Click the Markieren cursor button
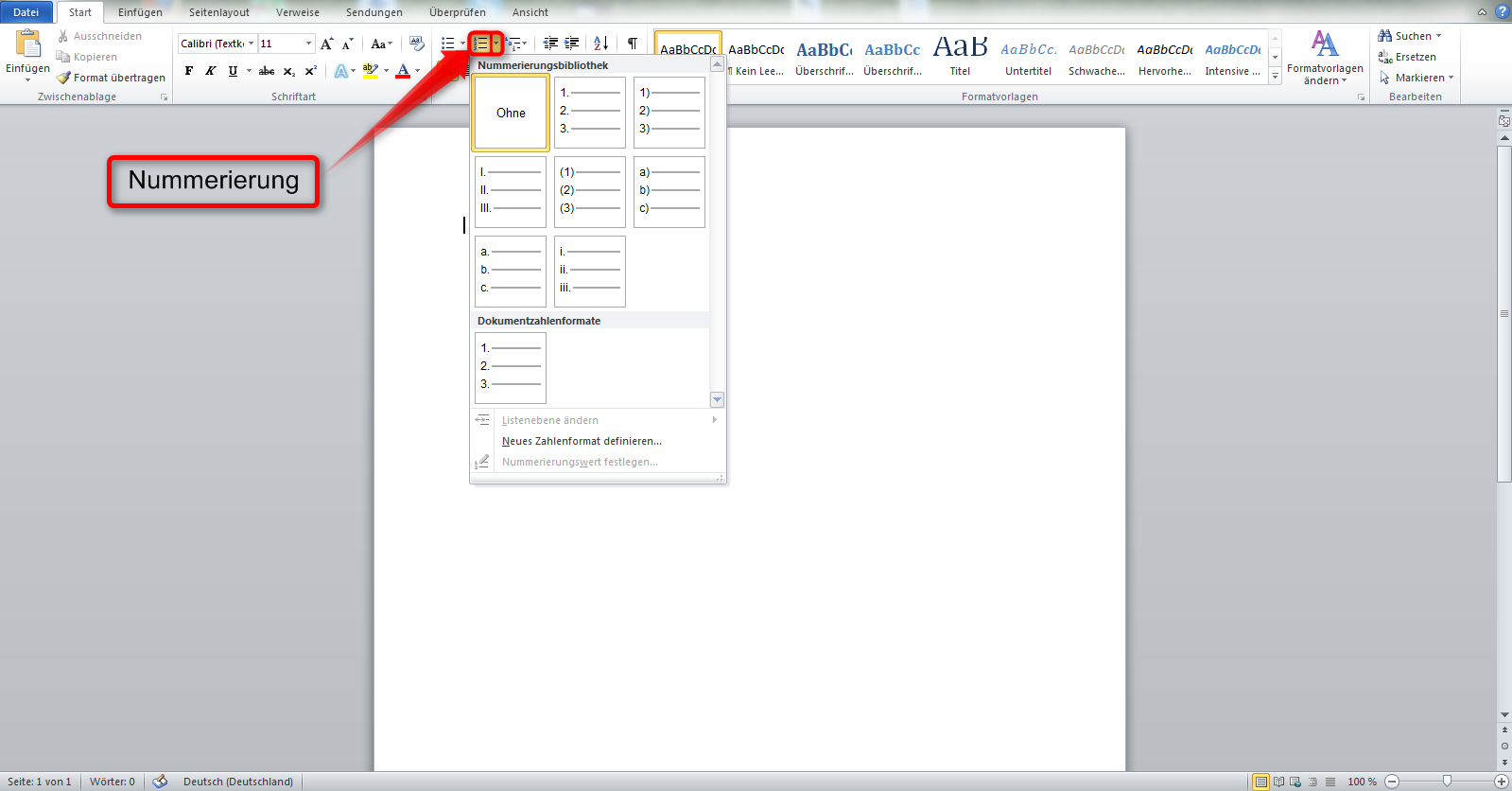 (1416, 78)
